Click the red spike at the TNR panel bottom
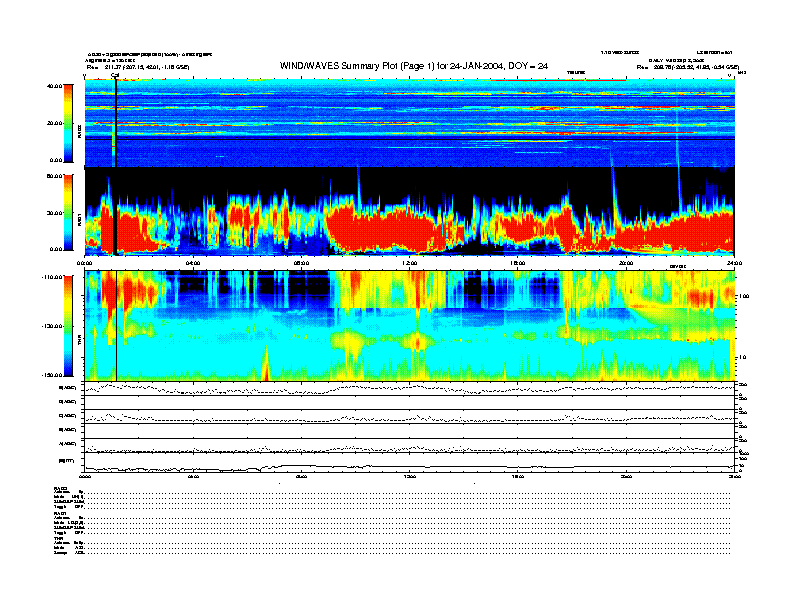 [266, 368]
